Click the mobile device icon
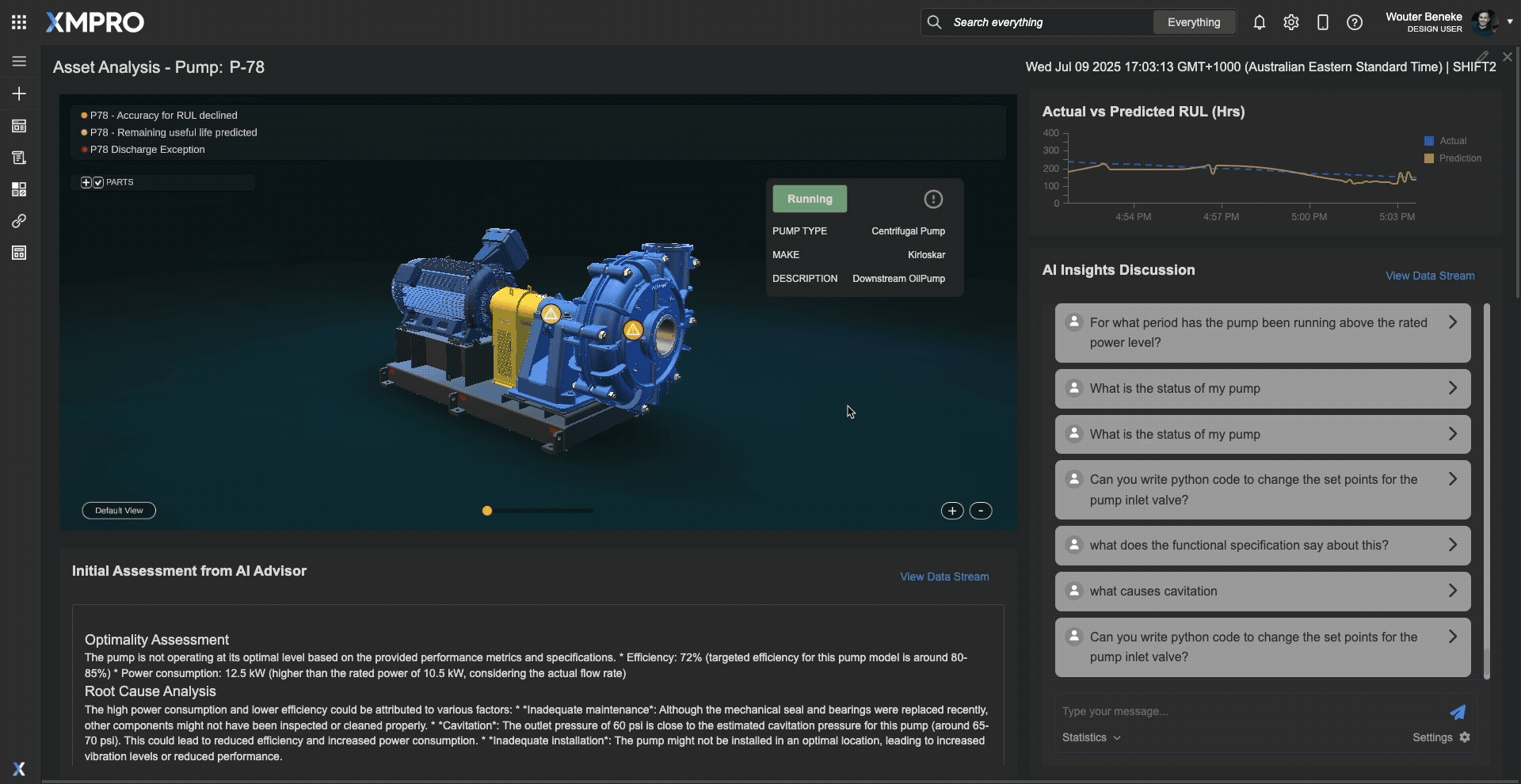The width and height of the screenshot is (1521, 784). [x=1323, y=22]
